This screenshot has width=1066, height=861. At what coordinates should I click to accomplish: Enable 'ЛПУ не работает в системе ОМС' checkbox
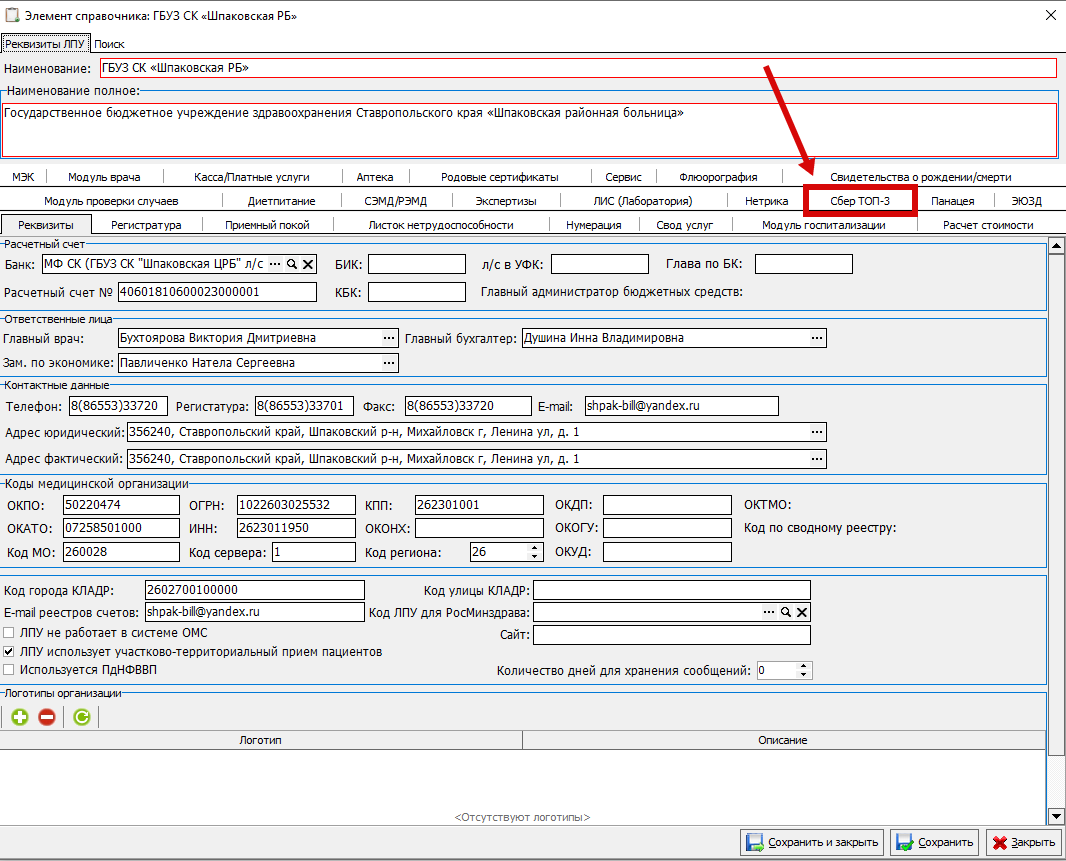(9, 633)
